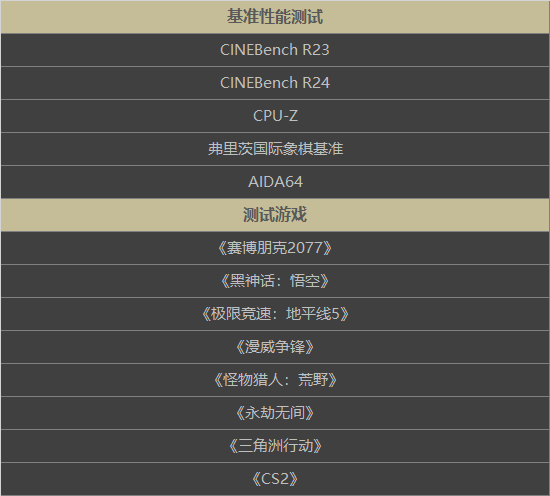Select the CINEBench R23 row
This screenshot has width=550, height=496.
tap(275, 50)
